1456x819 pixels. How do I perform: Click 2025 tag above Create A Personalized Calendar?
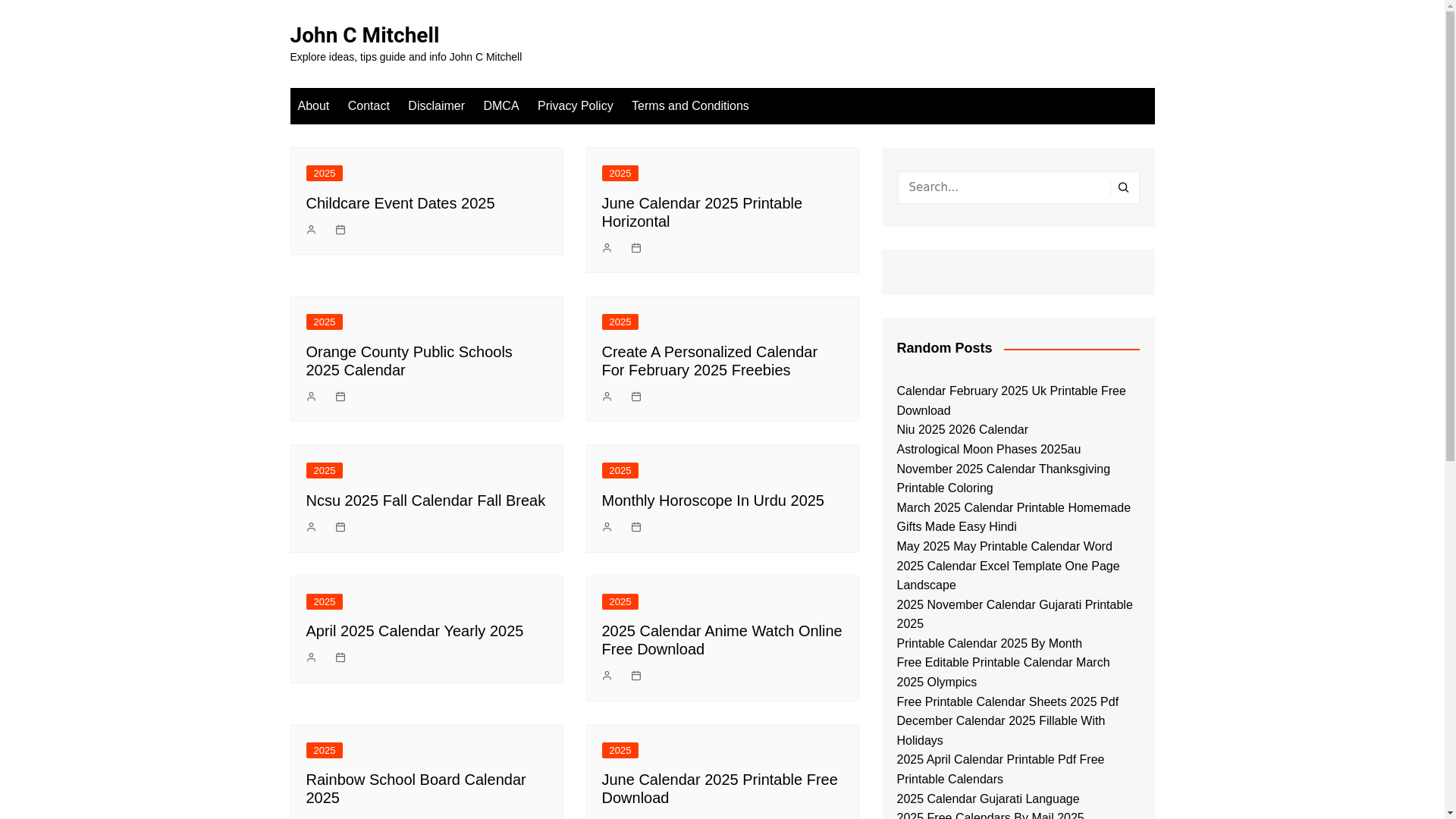click(x=620, y=322)
